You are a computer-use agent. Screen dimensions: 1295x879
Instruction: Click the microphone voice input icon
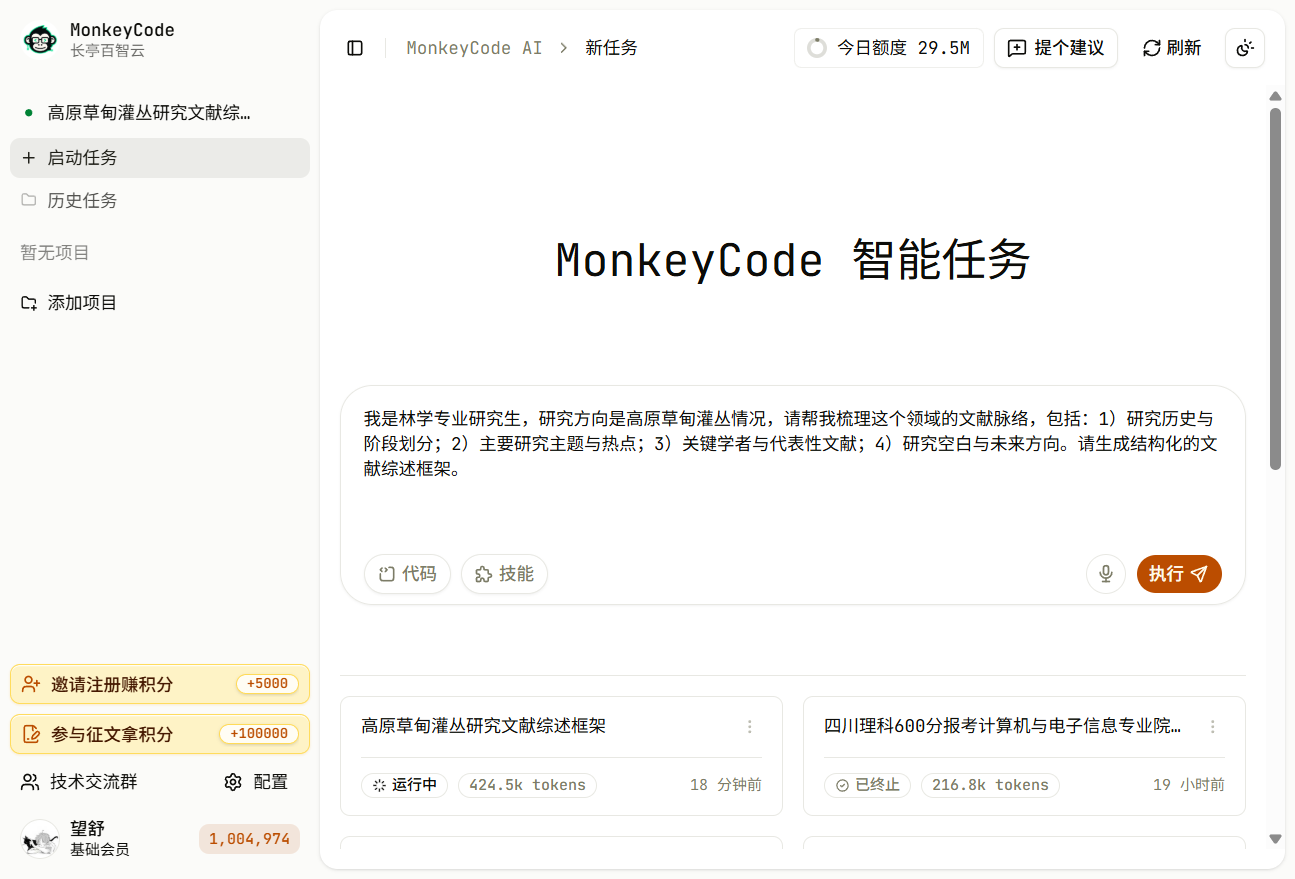(x=1106, y=574)
